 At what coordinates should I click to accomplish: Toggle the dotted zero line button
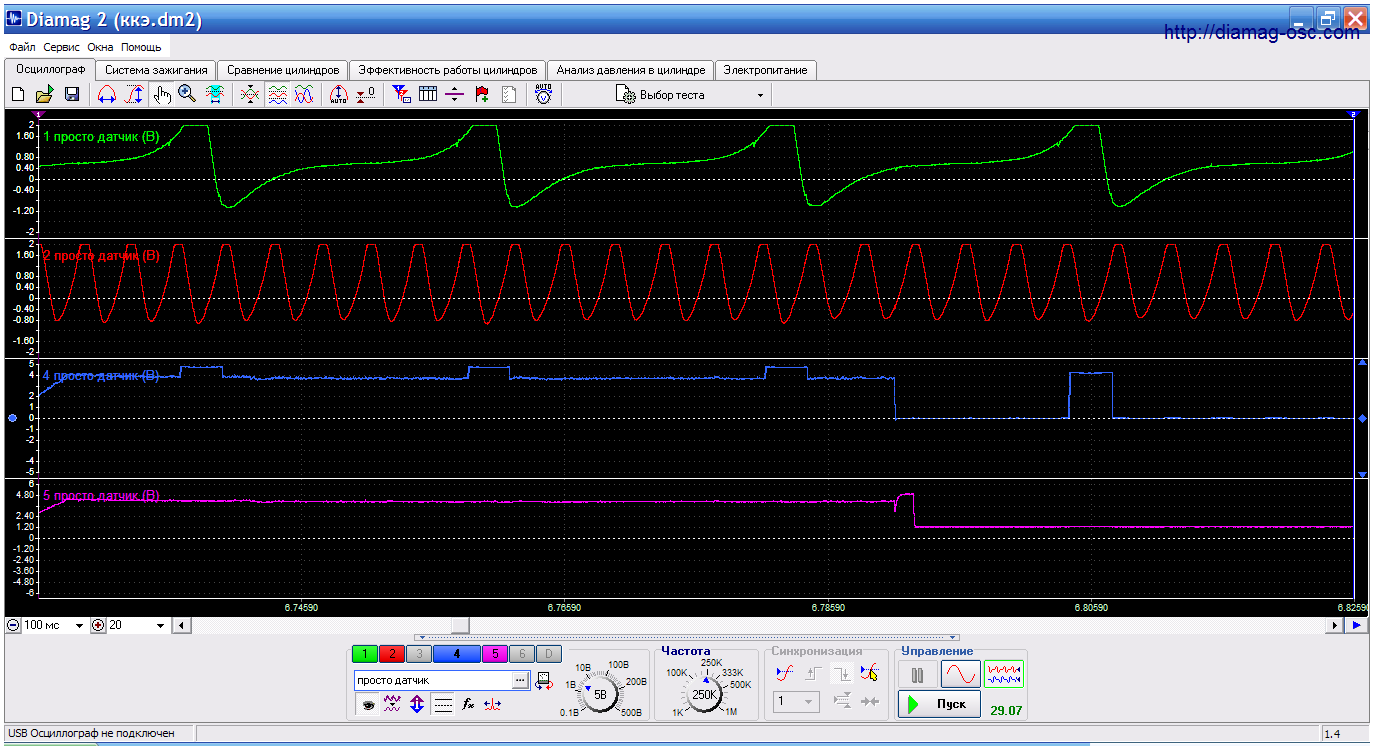coord(443,705)
